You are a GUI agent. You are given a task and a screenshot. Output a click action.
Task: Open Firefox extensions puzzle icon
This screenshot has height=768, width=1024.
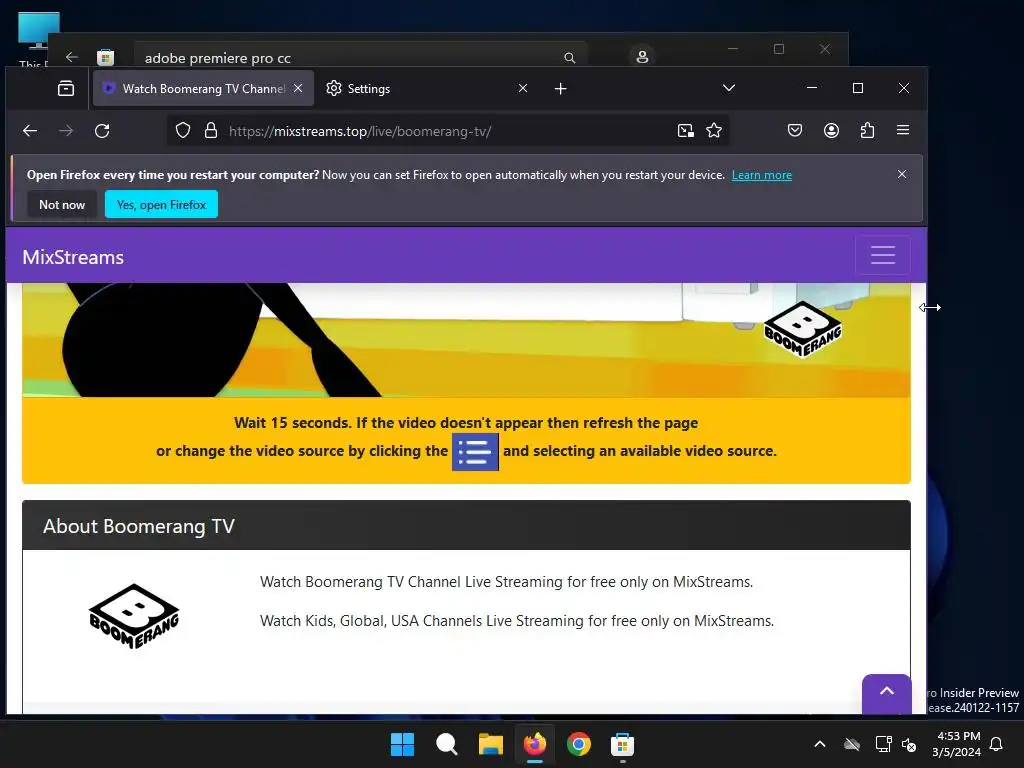click(x=867, y=131)
